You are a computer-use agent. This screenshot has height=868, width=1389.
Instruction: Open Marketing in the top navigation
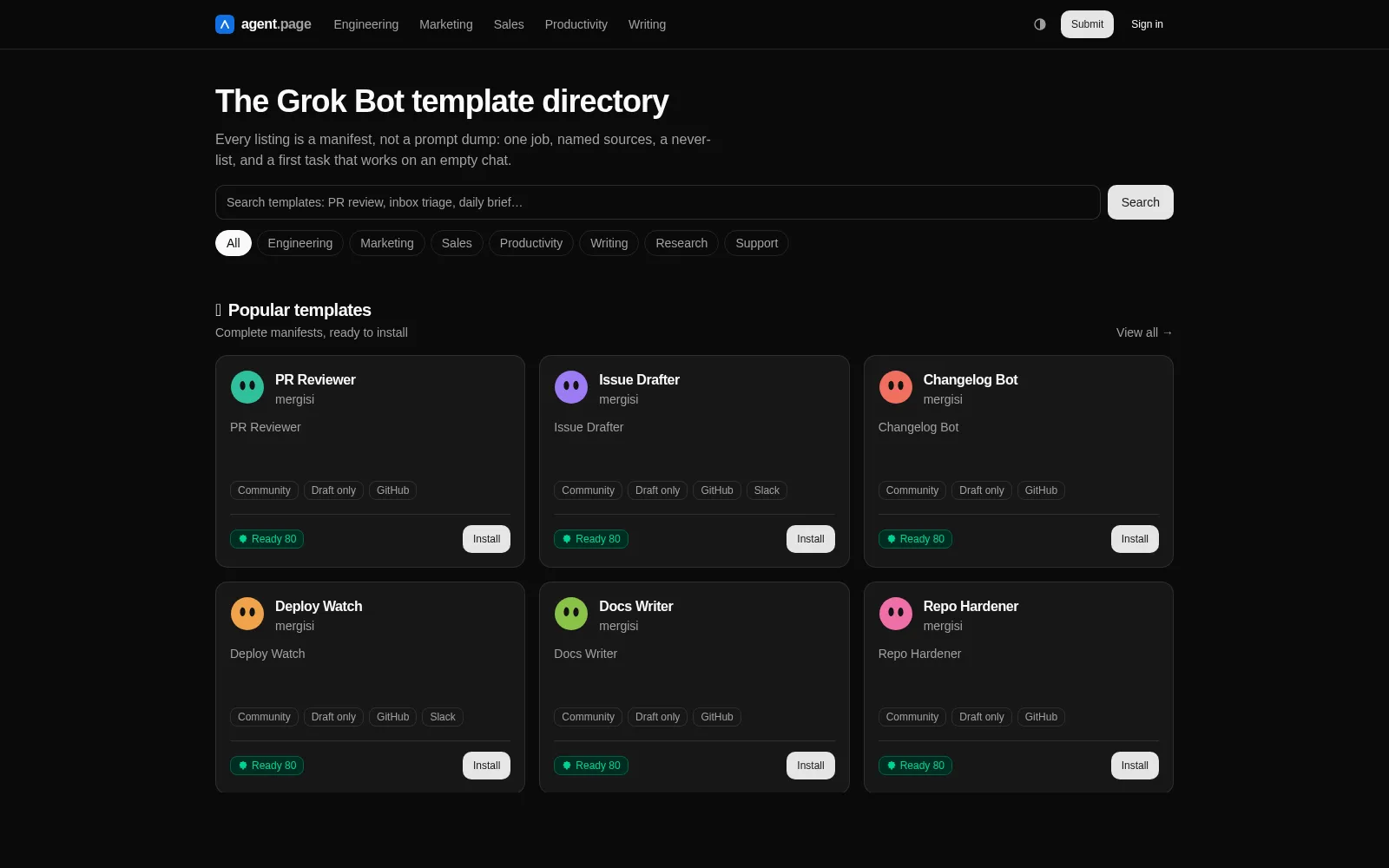tap(446, 24)
